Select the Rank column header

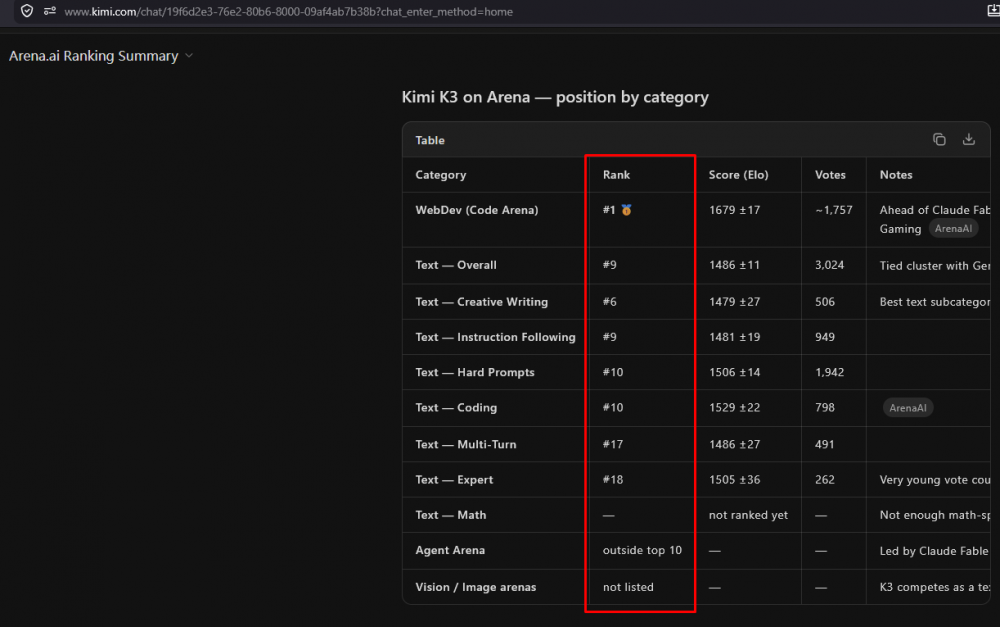[x=616, y=175]
